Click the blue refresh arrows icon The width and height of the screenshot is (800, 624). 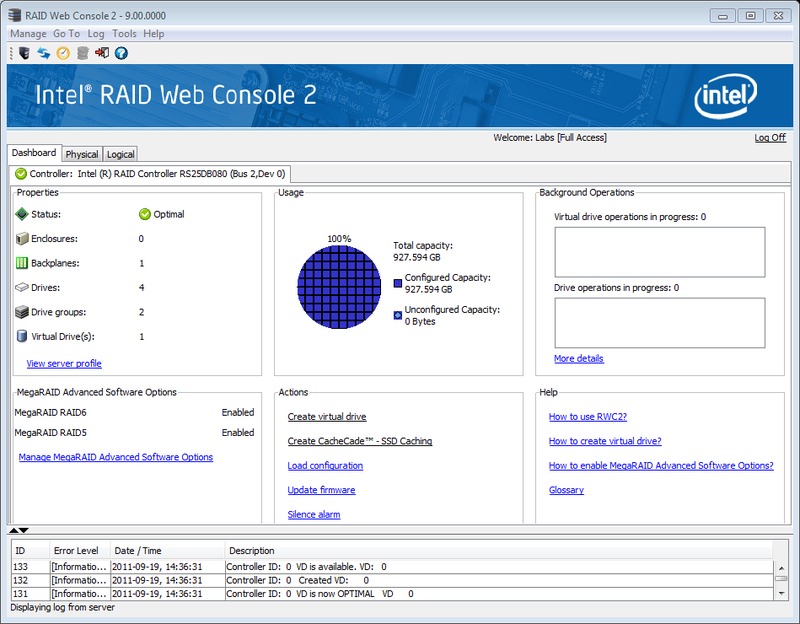tap(44, 53)
